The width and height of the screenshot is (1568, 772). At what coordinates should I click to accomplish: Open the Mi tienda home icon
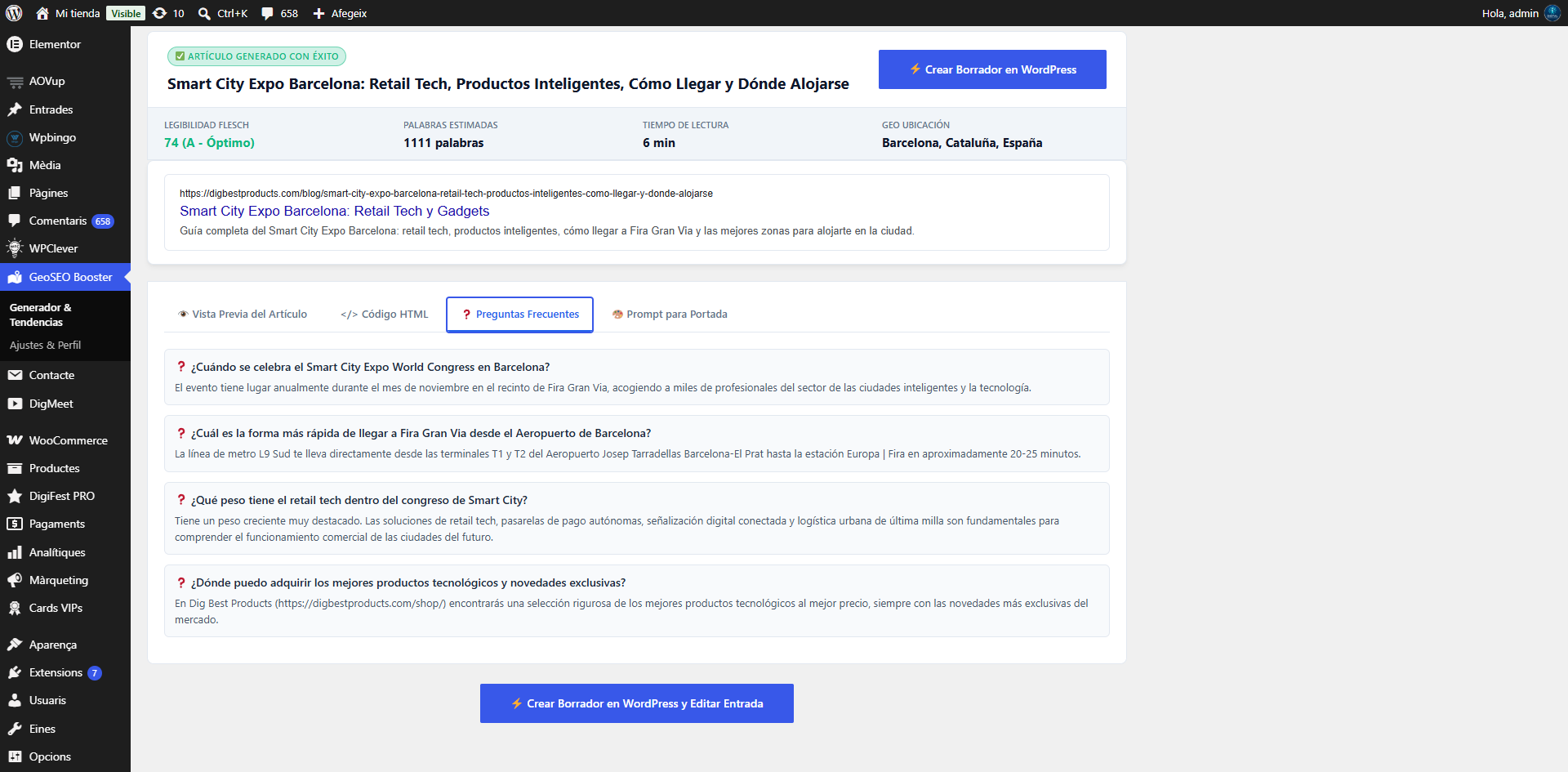pos(42,13)
